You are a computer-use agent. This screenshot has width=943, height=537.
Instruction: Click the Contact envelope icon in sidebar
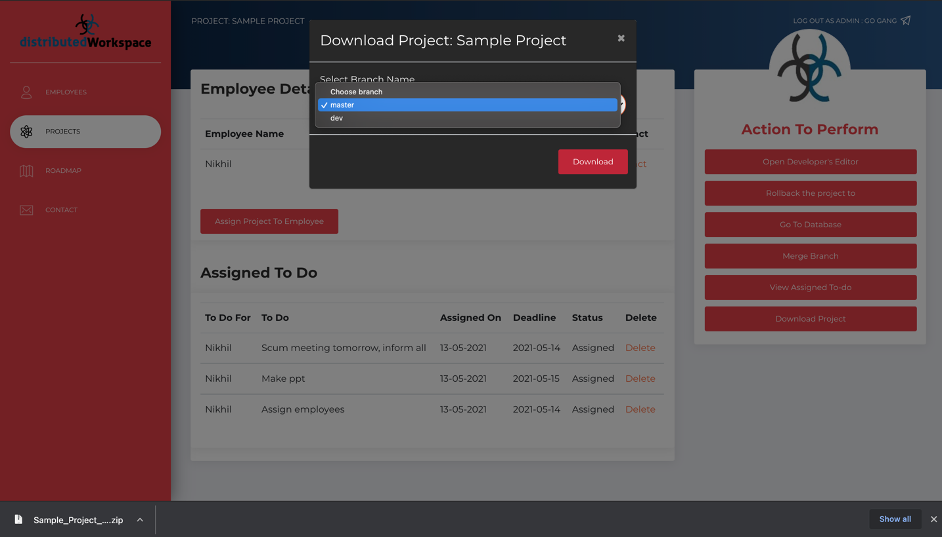pyautogui.click(x=26, y=210)
